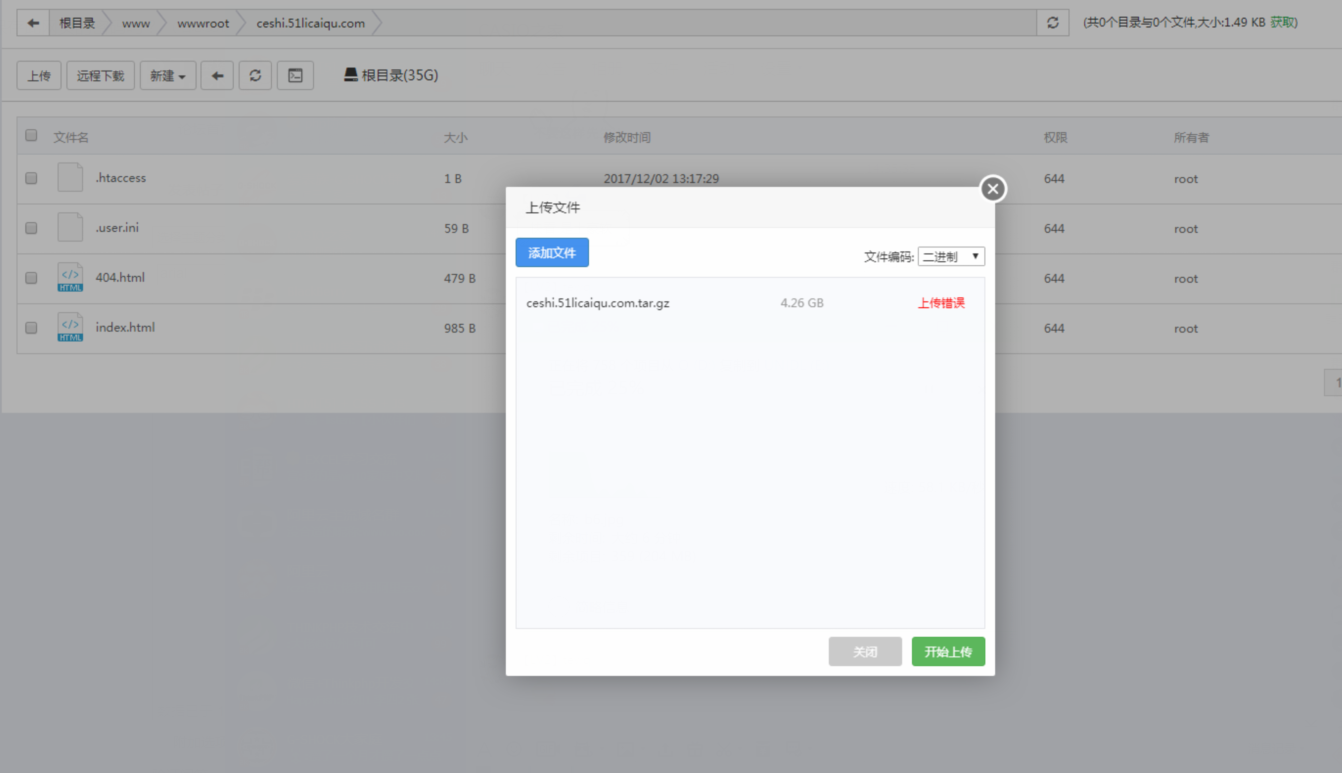Refresh the path with breadcrumb refresh icon
This screenshot has width=1342, height=773.
coord(1053,23)
